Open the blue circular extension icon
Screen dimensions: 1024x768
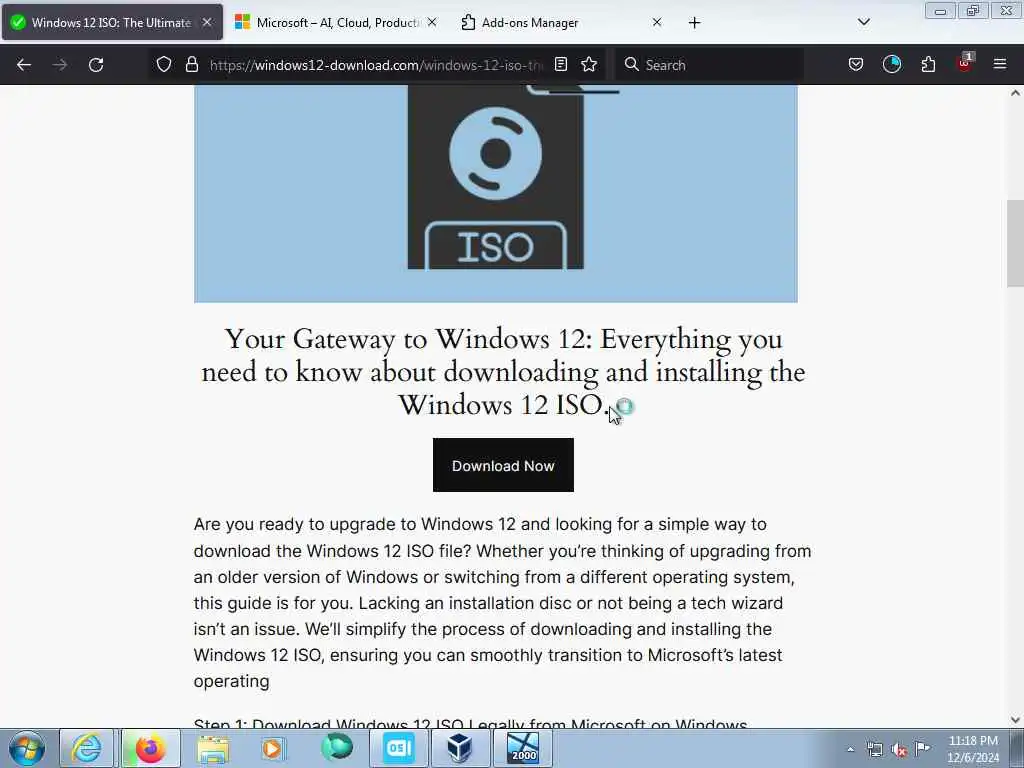(892, 65)
